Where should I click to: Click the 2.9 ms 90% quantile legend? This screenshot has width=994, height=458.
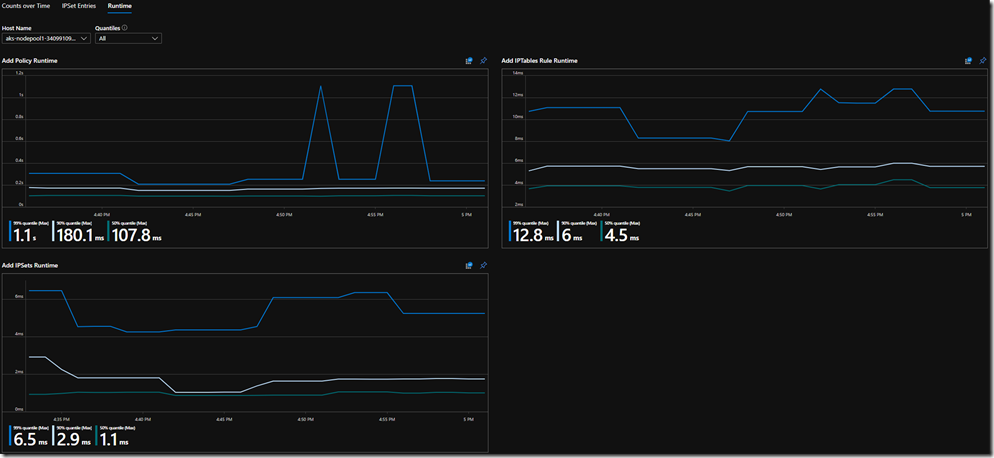click(x=72, y=436)
